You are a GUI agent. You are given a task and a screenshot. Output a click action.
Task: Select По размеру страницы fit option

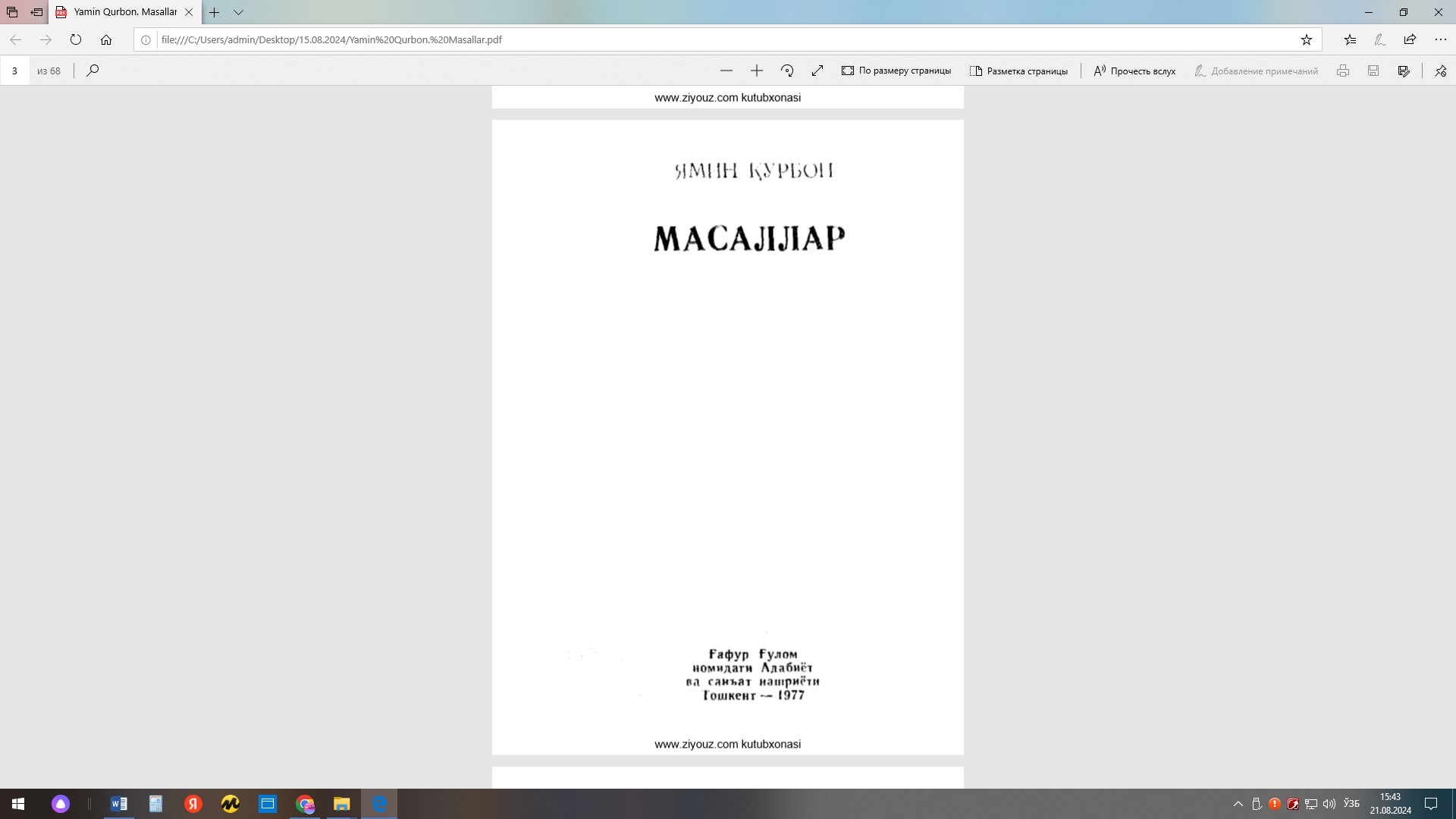pos(896,71)
